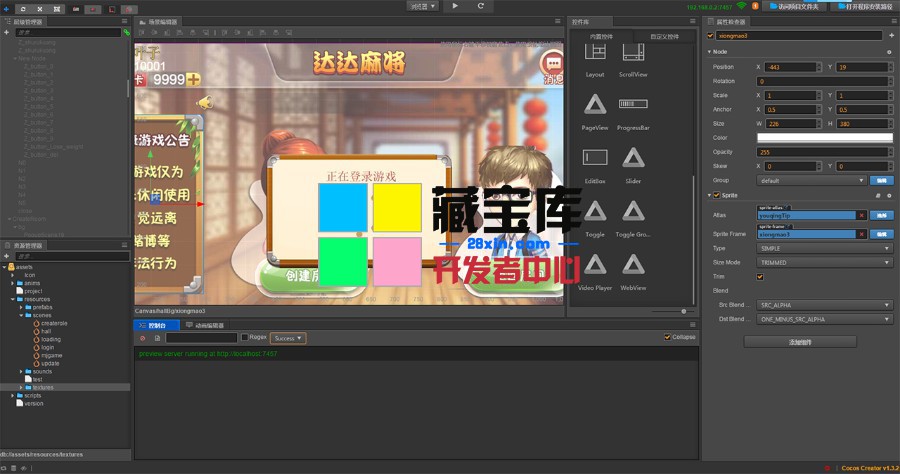Viewport: 900px width, 474px height.
Task: Click the Toggle control icon
Action: pyautogui.click(x=595, y=211)
